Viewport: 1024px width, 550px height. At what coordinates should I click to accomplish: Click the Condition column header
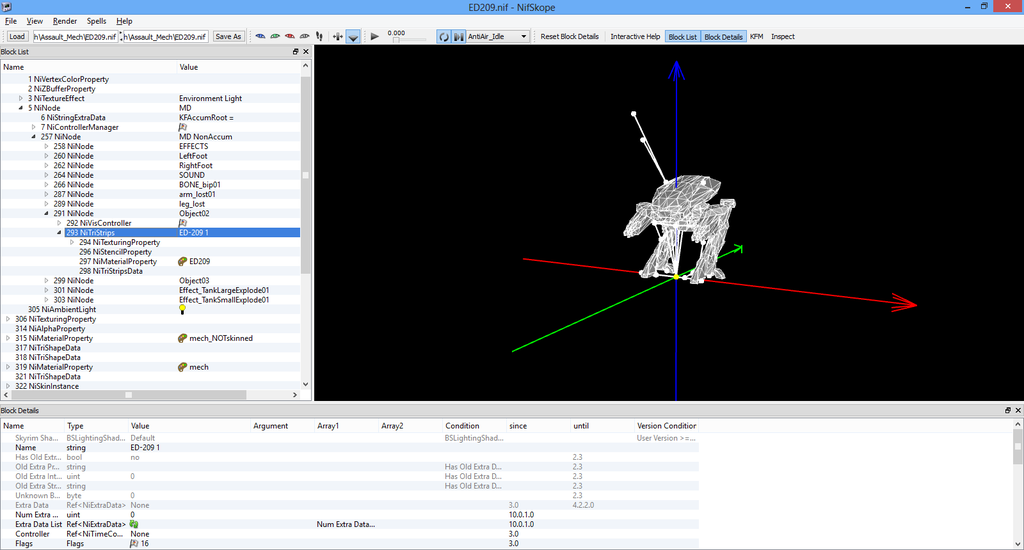[475, 426]
